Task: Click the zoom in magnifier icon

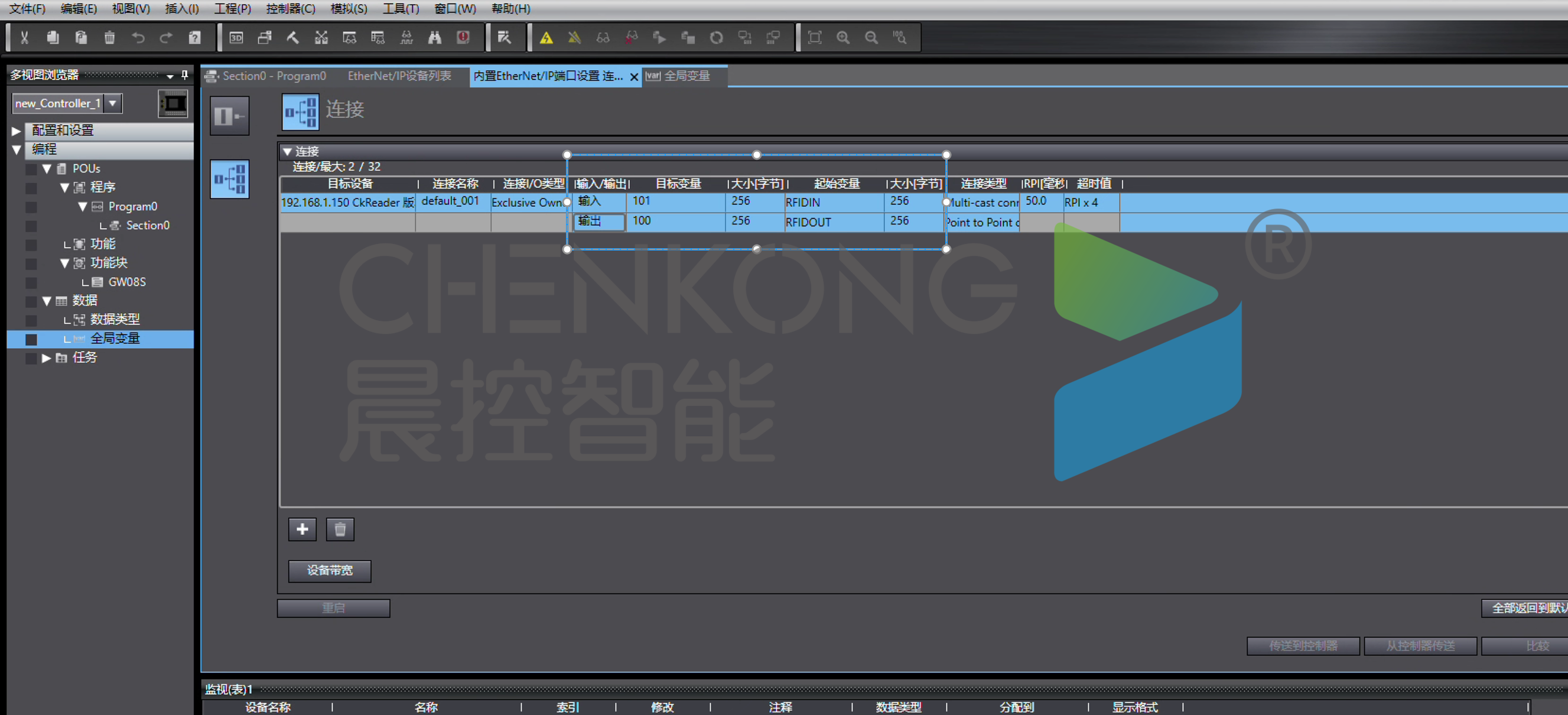Action: click(x=843, y=38)
